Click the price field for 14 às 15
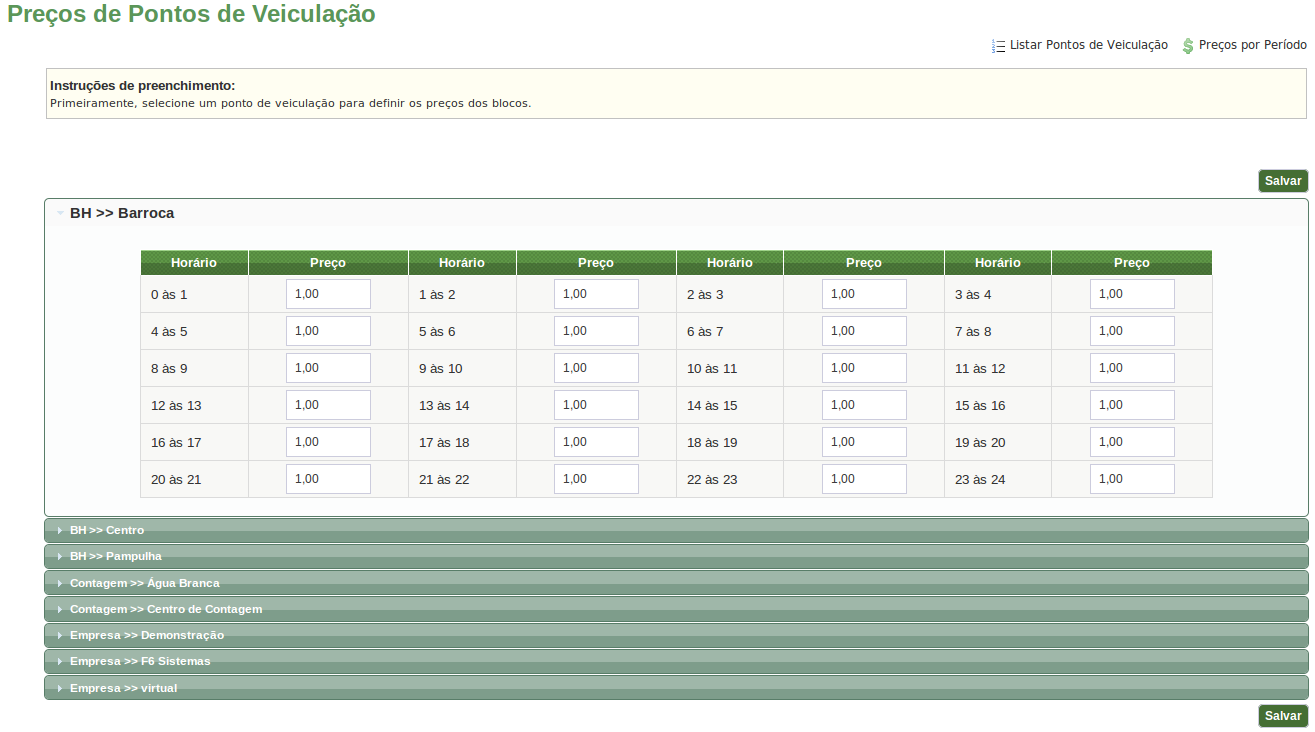Screen dimensions: 1315x732 pyautogui.click(x=864, y=405)
